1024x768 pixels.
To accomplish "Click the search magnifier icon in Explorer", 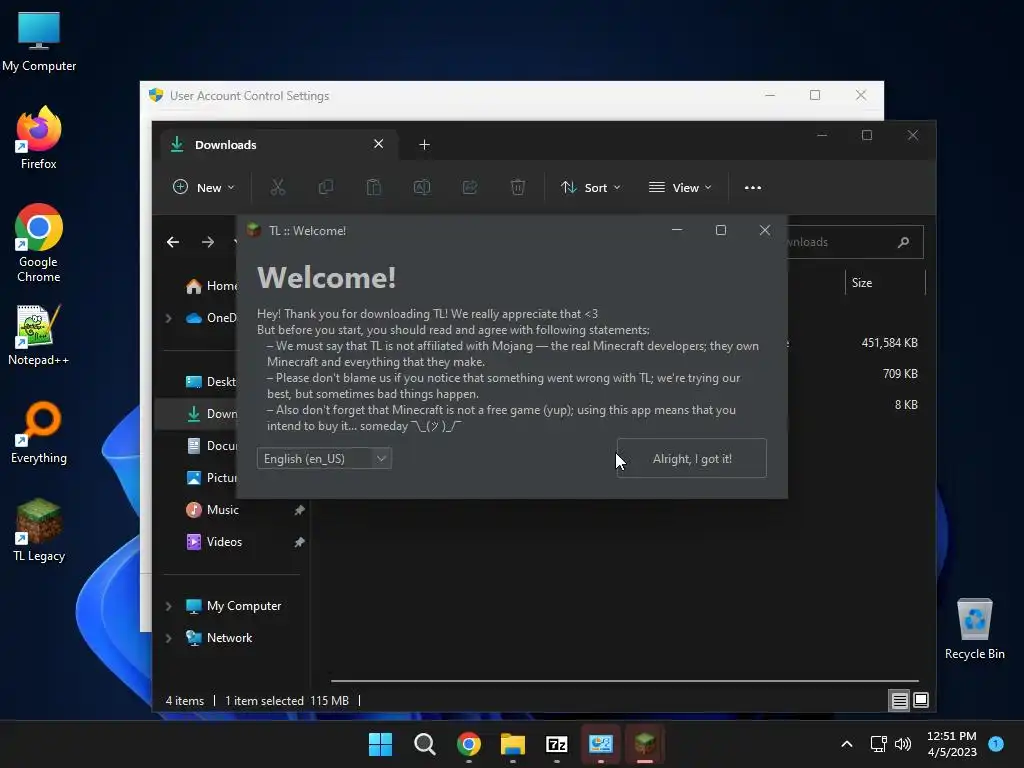I will [903, 242].
